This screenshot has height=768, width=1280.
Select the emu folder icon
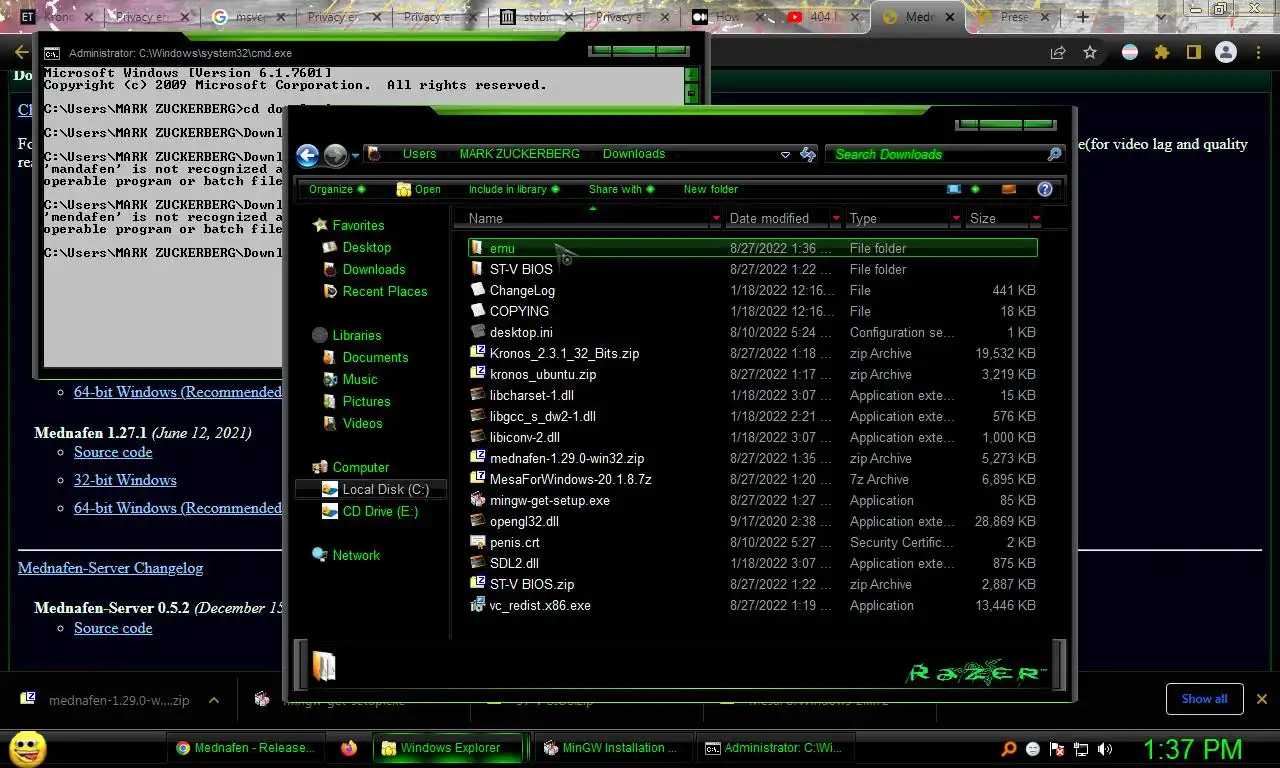tap(478, 248)
